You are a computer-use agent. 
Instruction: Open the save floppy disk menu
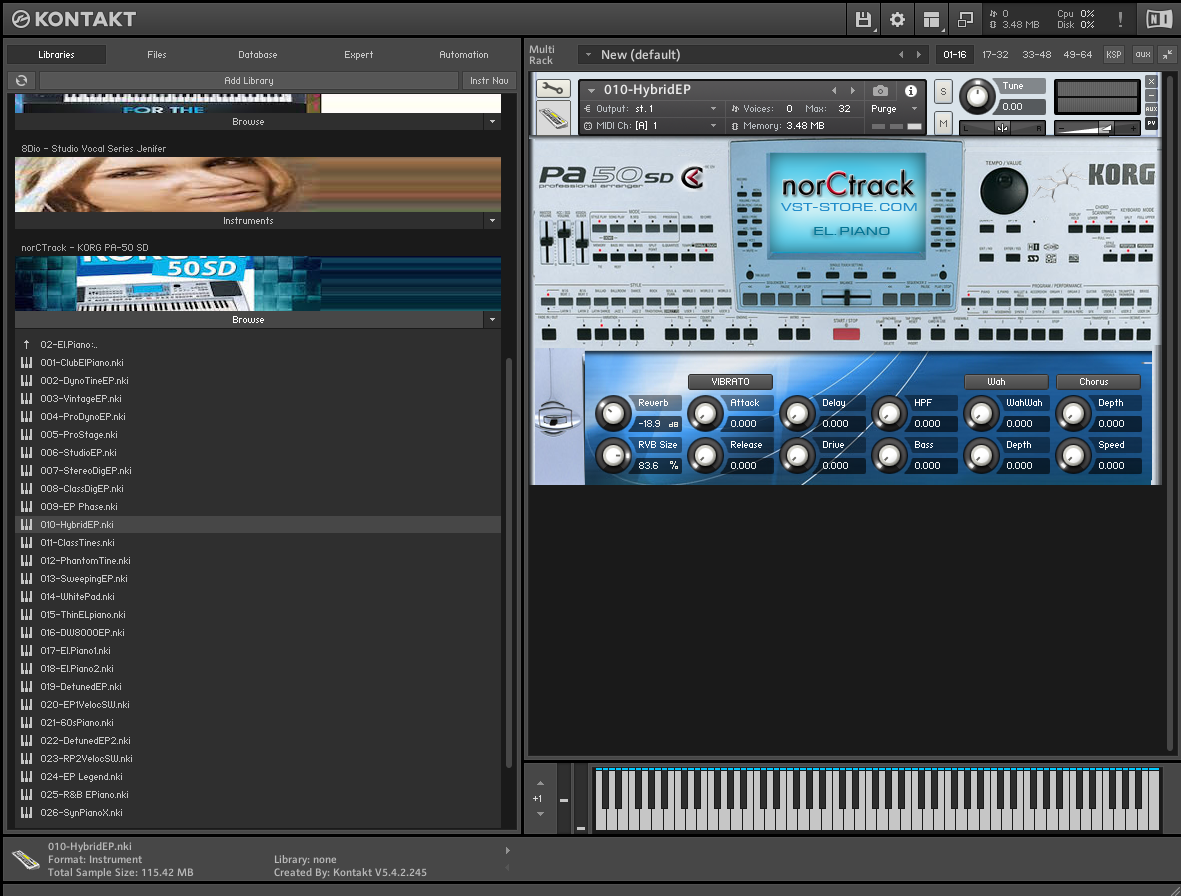click(863, 20)
